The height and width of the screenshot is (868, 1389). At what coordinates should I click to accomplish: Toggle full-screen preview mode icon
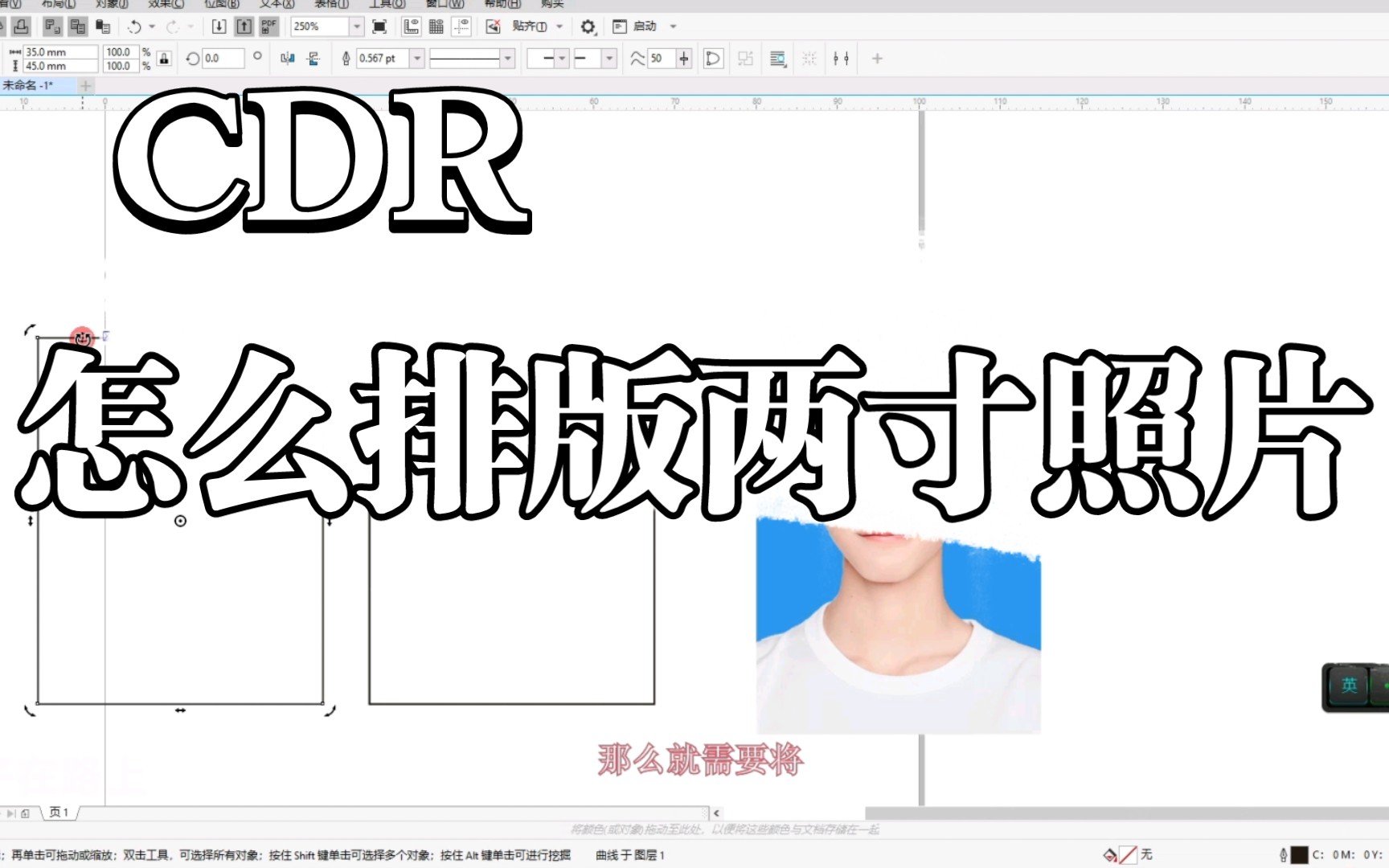coord(379,27)
